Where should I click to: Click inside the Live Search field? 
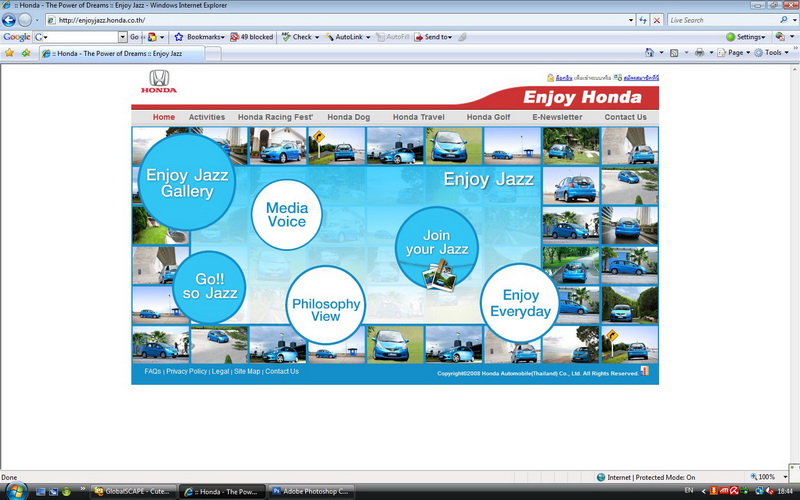coord(723,20)
